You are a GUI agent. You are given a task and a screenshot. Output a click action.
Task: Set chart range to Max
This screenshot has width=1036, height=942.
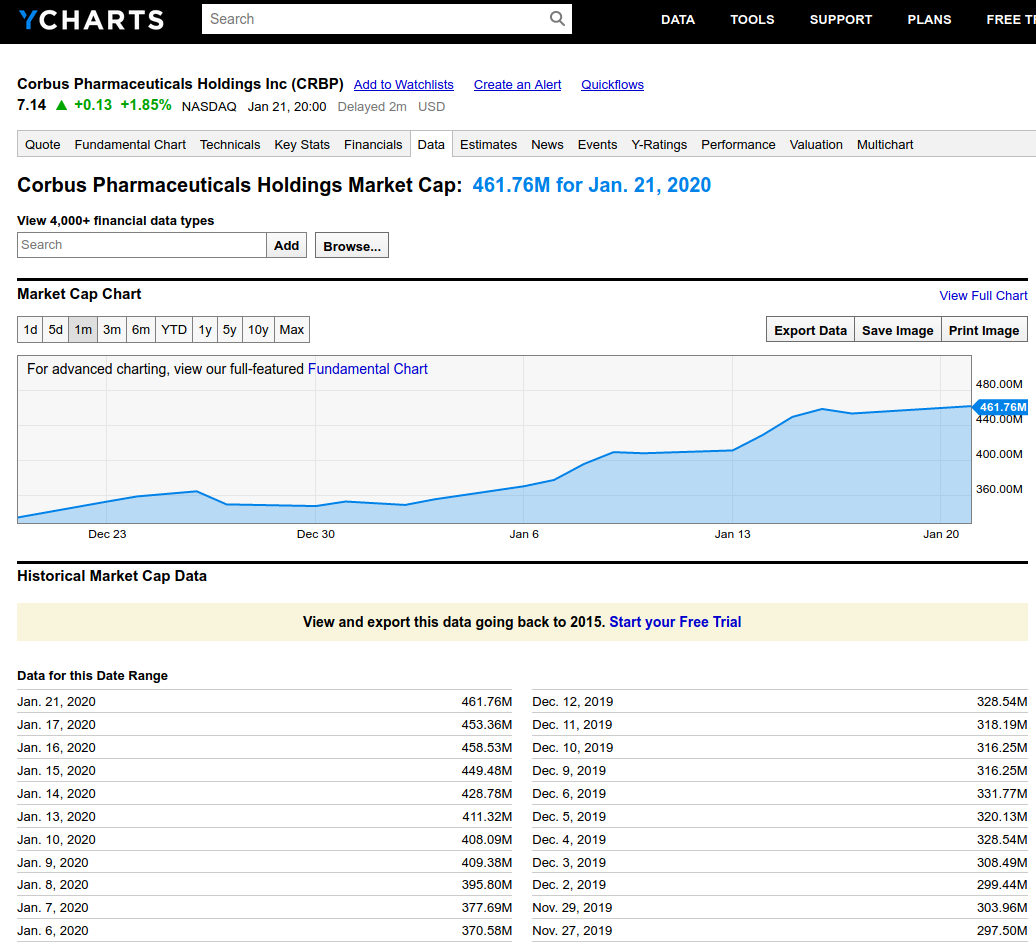click(292, 330)
